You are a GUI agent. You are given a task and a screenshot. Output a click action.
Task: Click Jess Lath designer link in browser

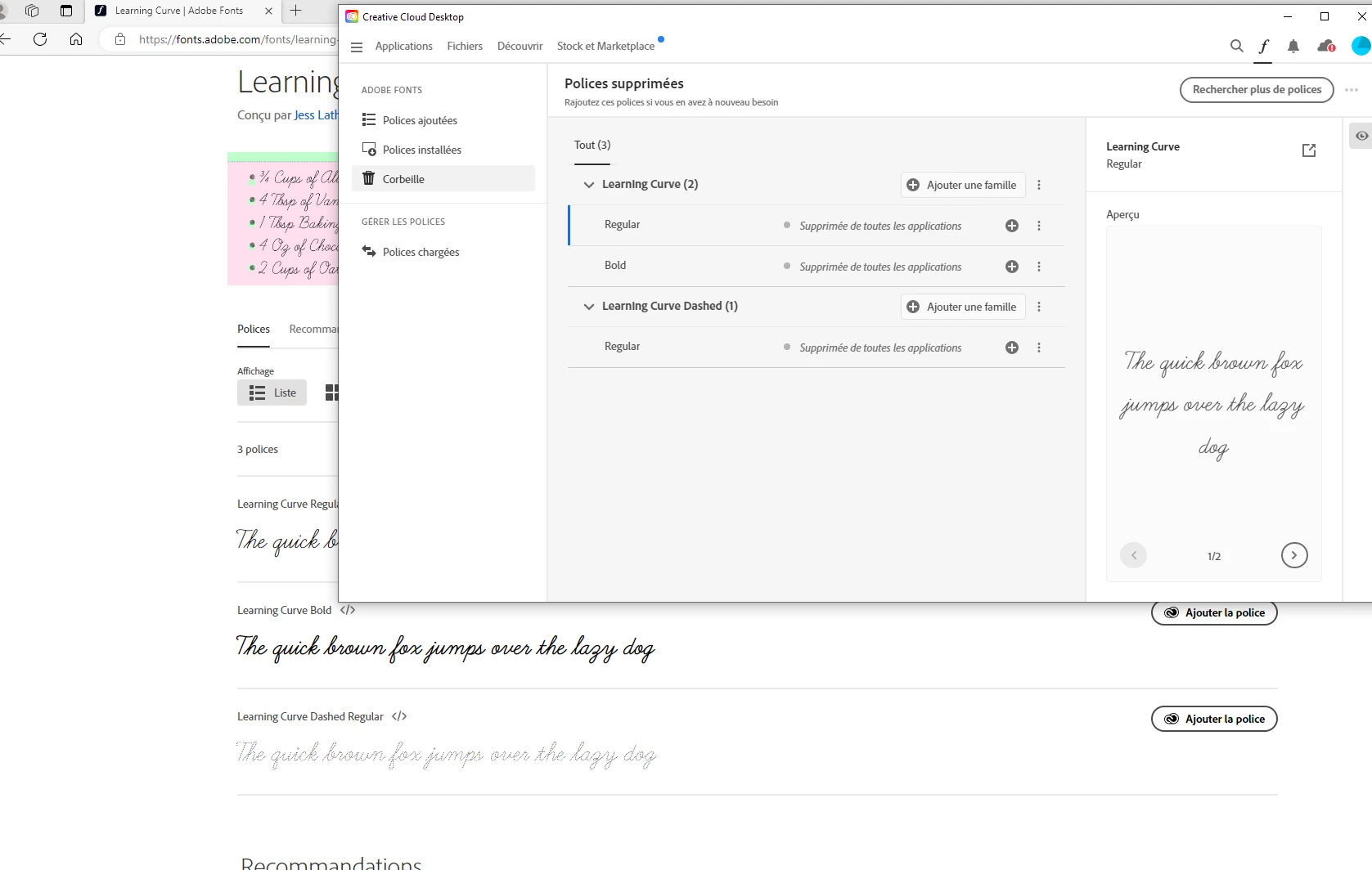316,115
